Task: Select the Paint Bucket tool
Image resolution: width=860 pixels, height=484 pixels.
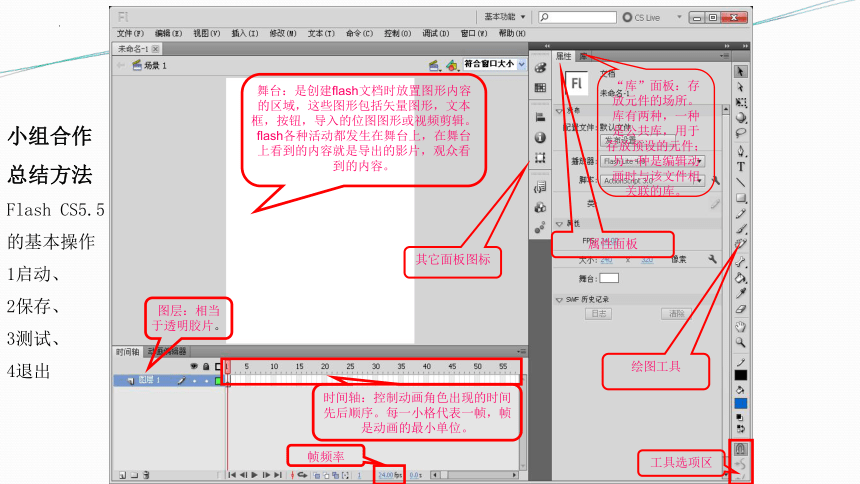Action: (x=740, y=277)
